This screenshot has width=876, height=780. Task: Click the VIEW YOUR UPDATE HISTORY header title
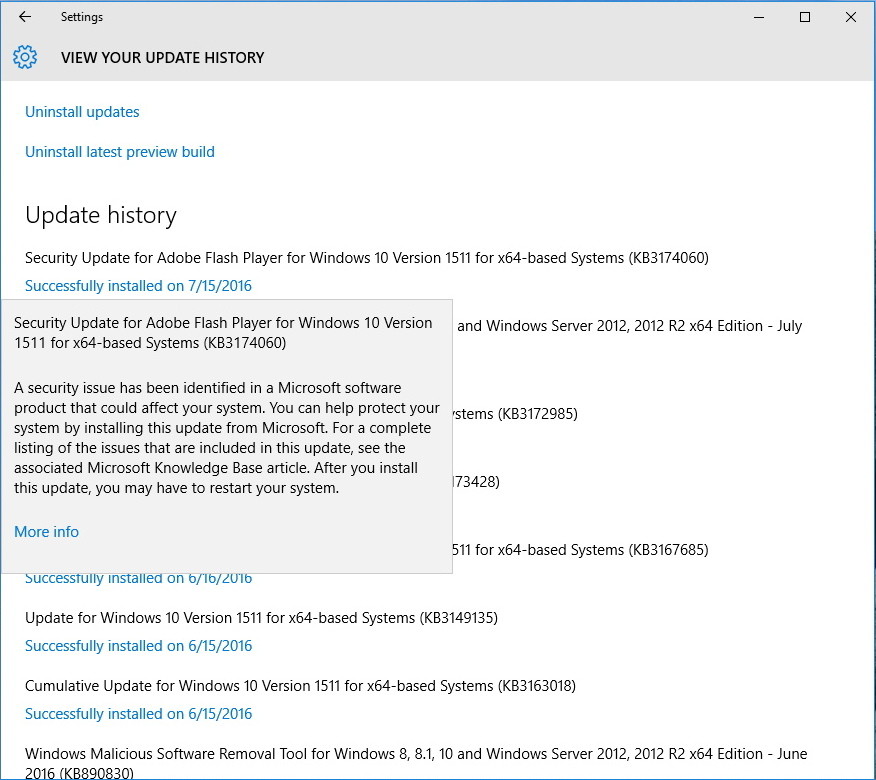(162, 57)
